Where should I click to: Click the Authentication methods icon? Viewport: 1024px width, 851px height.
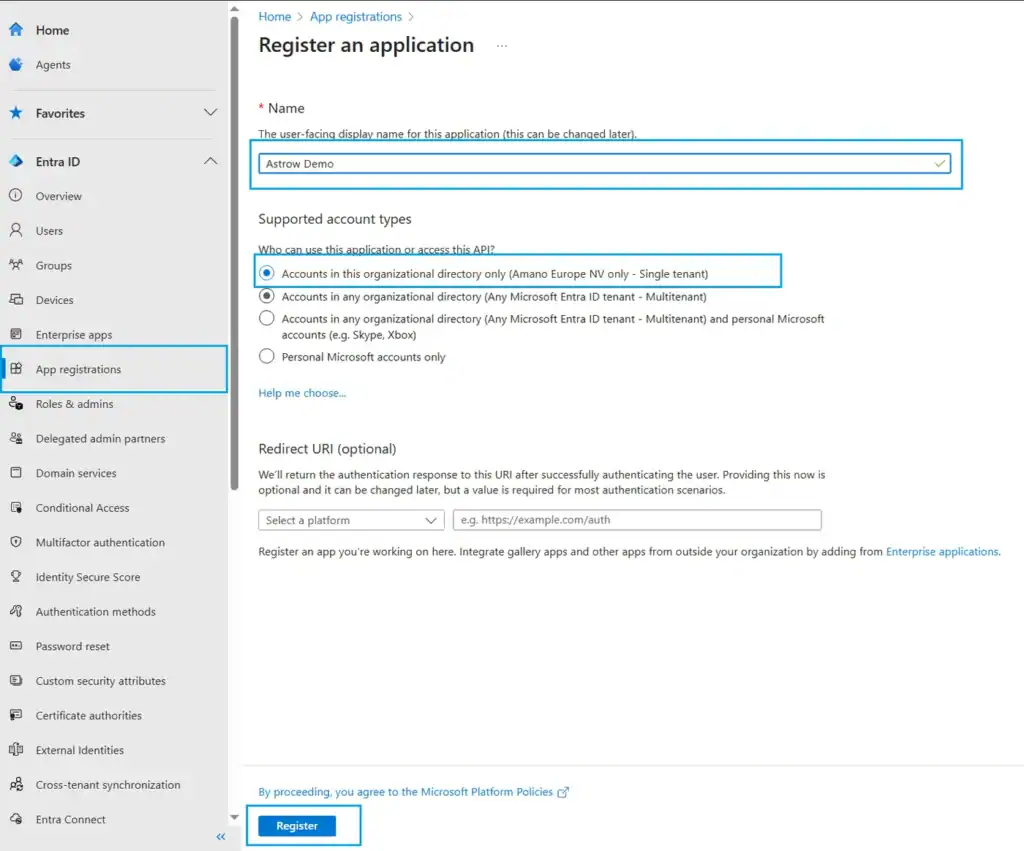(x=16, y=611)
